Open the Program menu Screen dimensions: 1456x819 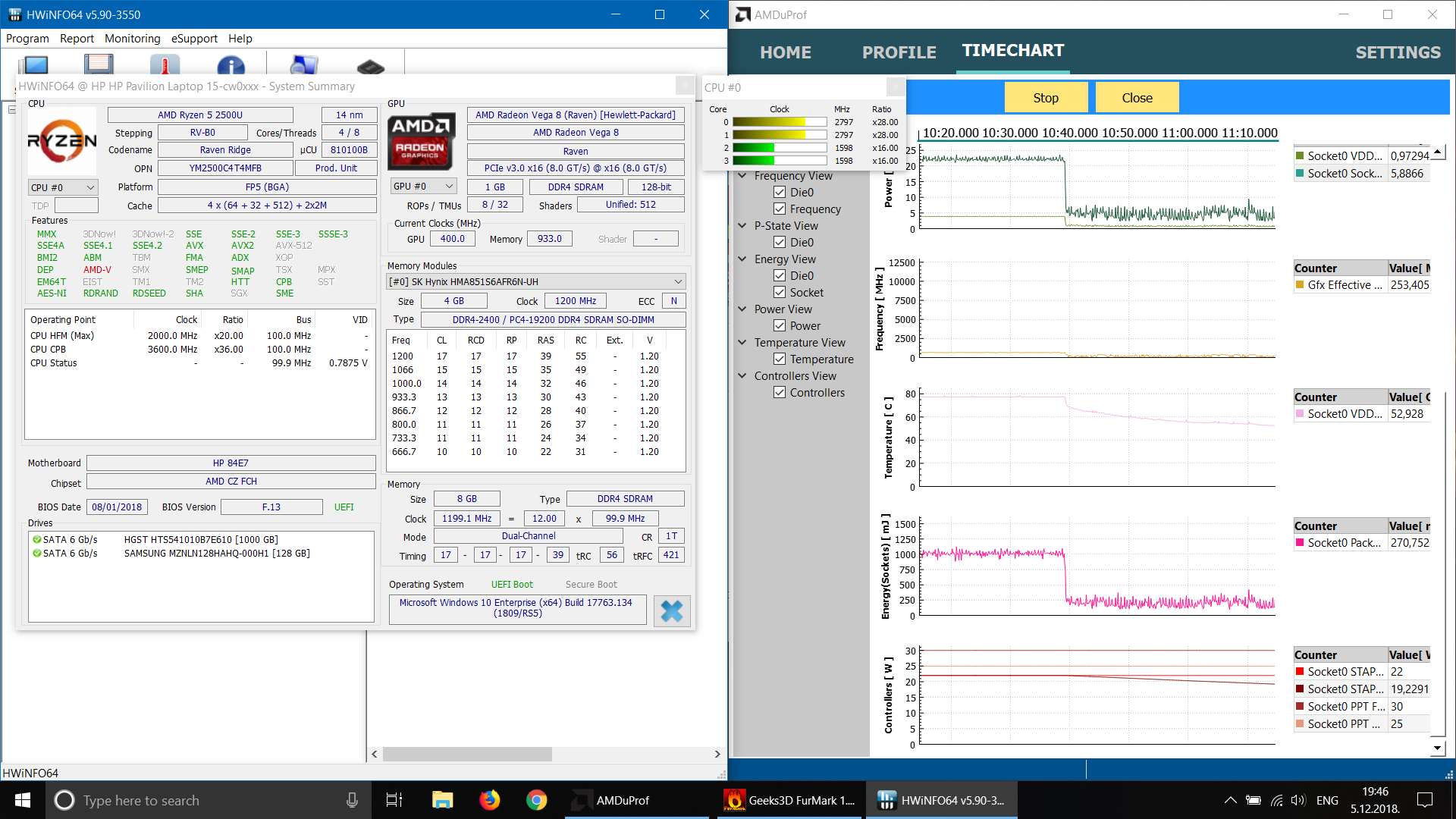[x=27, y=39]
